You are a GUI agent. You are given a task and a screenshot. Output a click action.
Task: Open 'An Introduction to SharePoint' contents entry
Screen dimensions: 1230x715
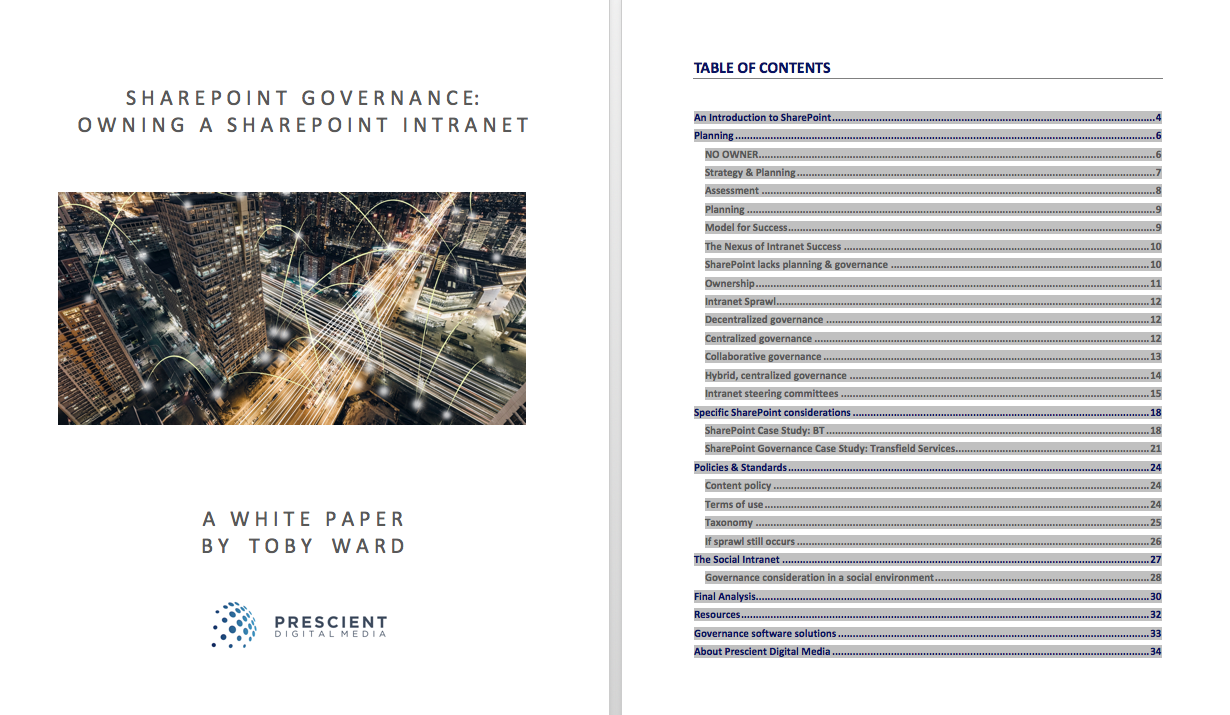point(927,117)
